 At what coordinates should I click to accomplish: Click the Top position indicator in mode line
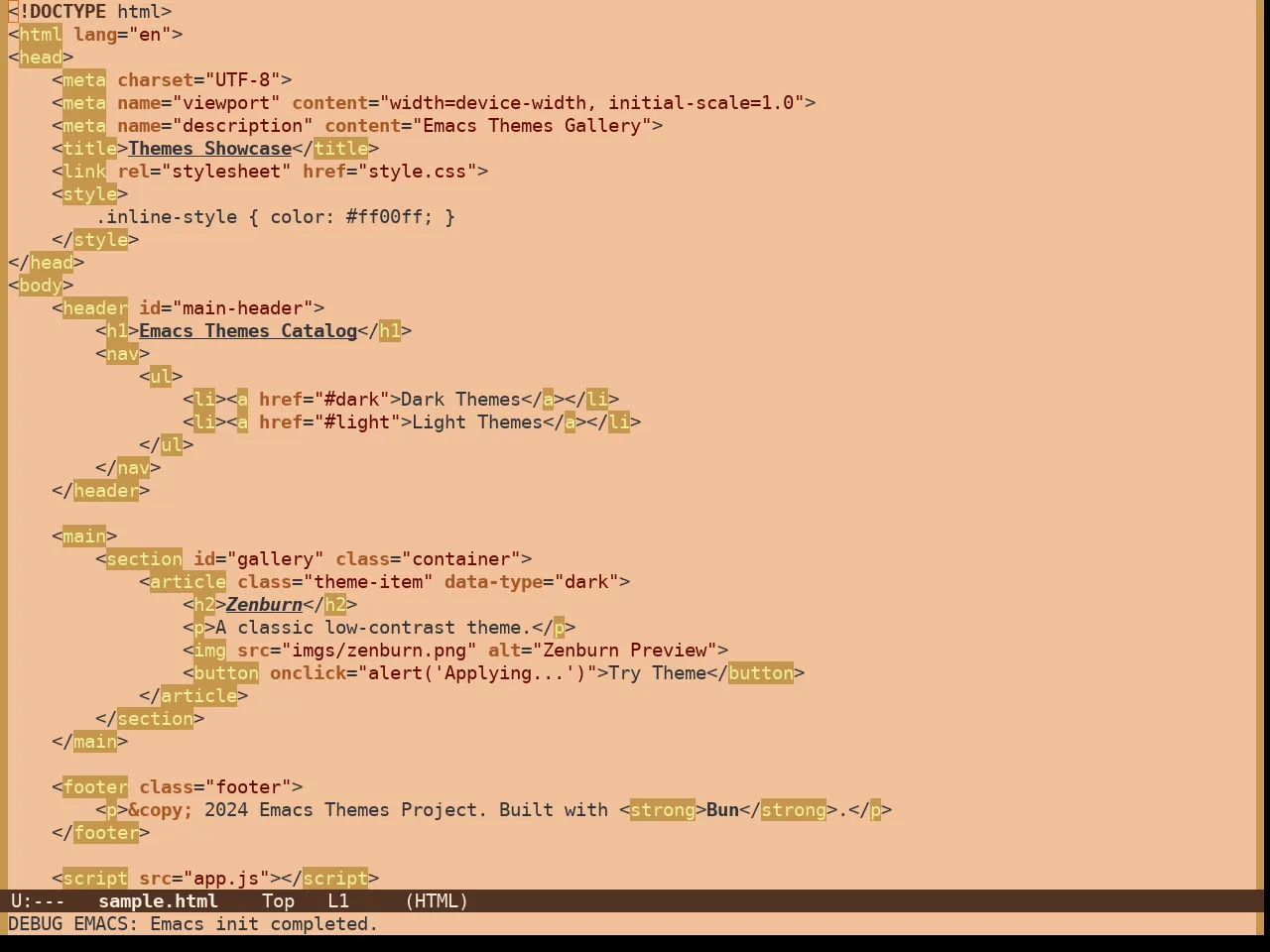[278, 901]
